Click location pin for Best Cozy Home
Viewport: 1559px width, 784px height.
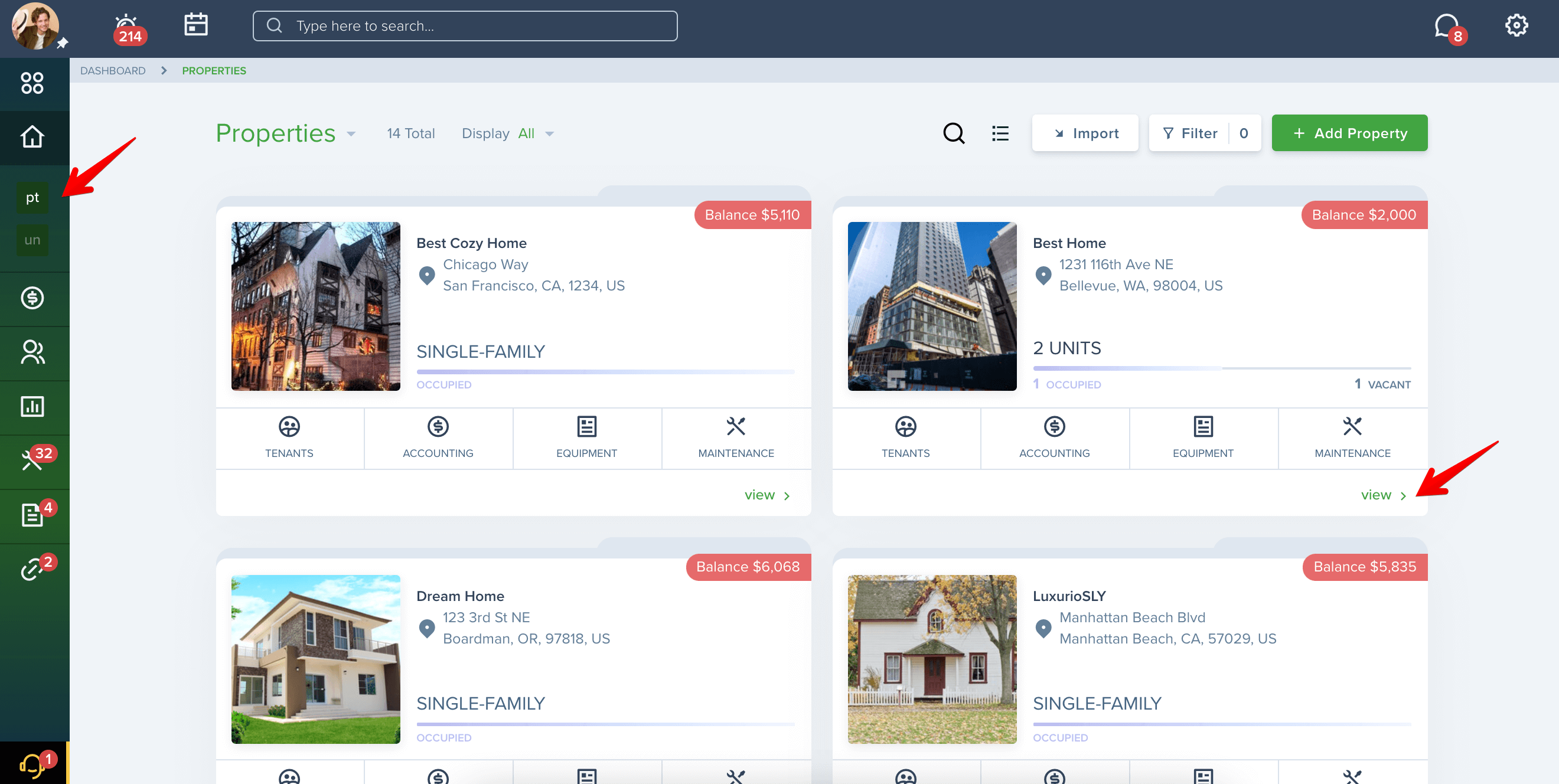click(428, 275)
